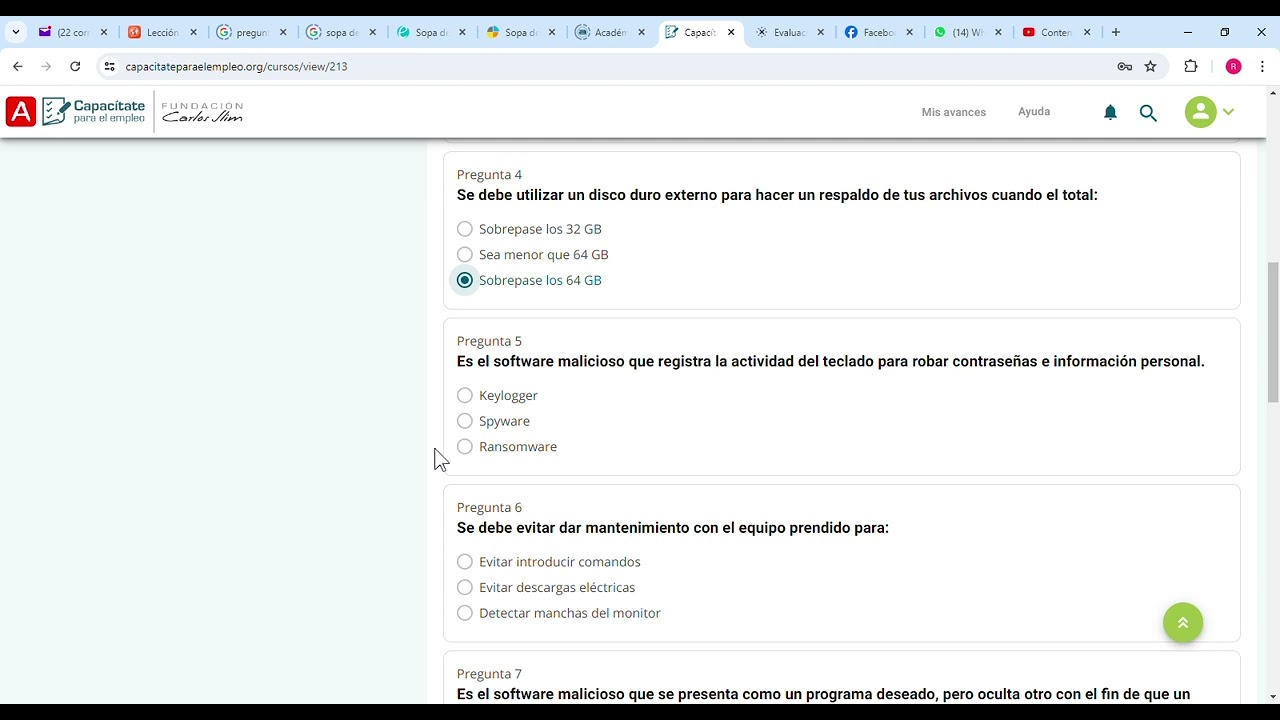Select the Keylogger radio option

point(465,395)
